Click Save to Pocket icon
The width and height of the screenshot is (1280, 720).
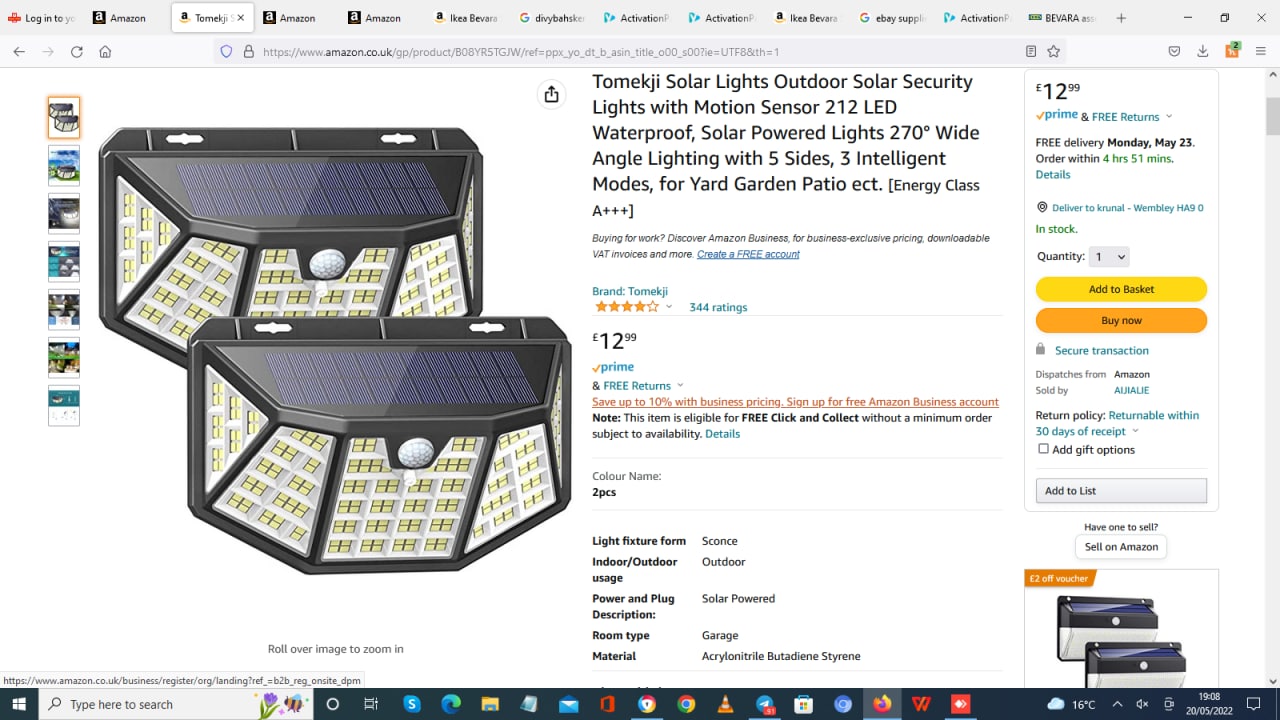(1175, 52)
